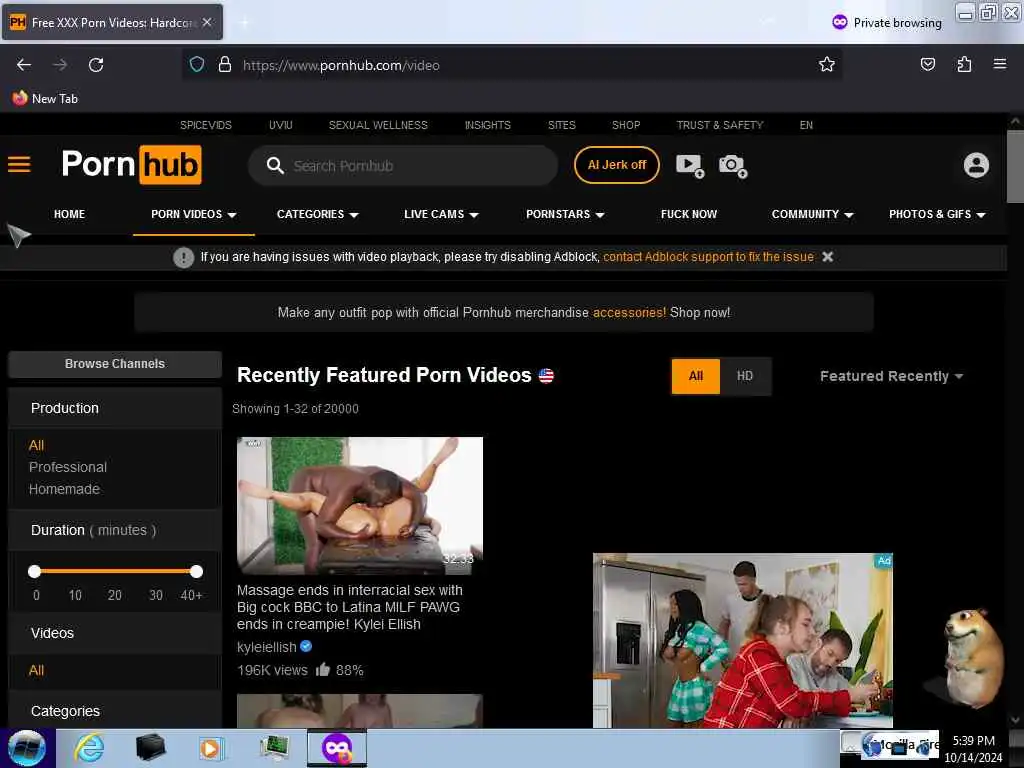The image size is (1024, 768).
Task: Click the Firefox private window taskbar icon
Action: tap(337, 748)
